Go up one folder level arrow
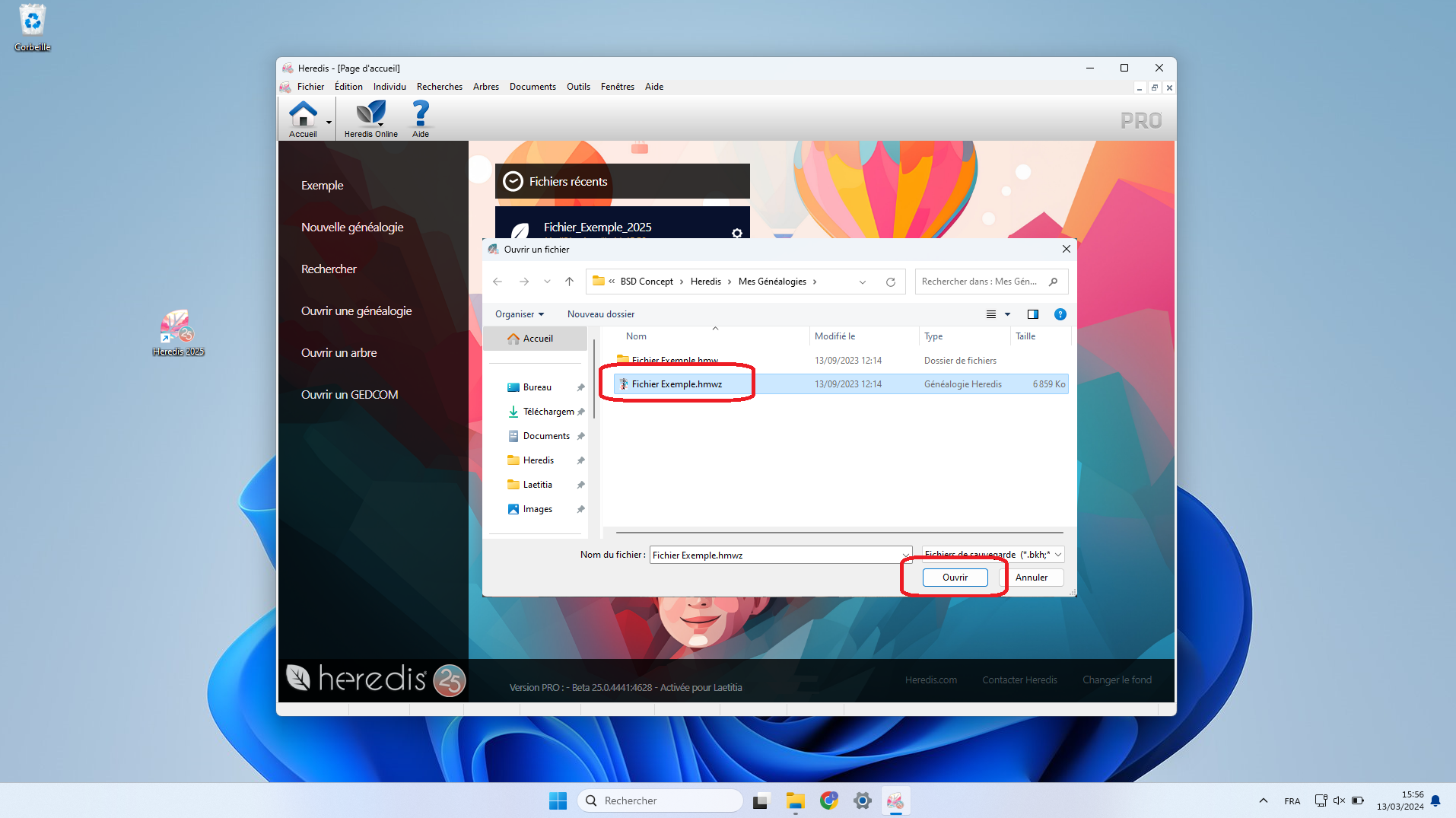This screenshot has width=1456, height=818. (x=569, y=282)
